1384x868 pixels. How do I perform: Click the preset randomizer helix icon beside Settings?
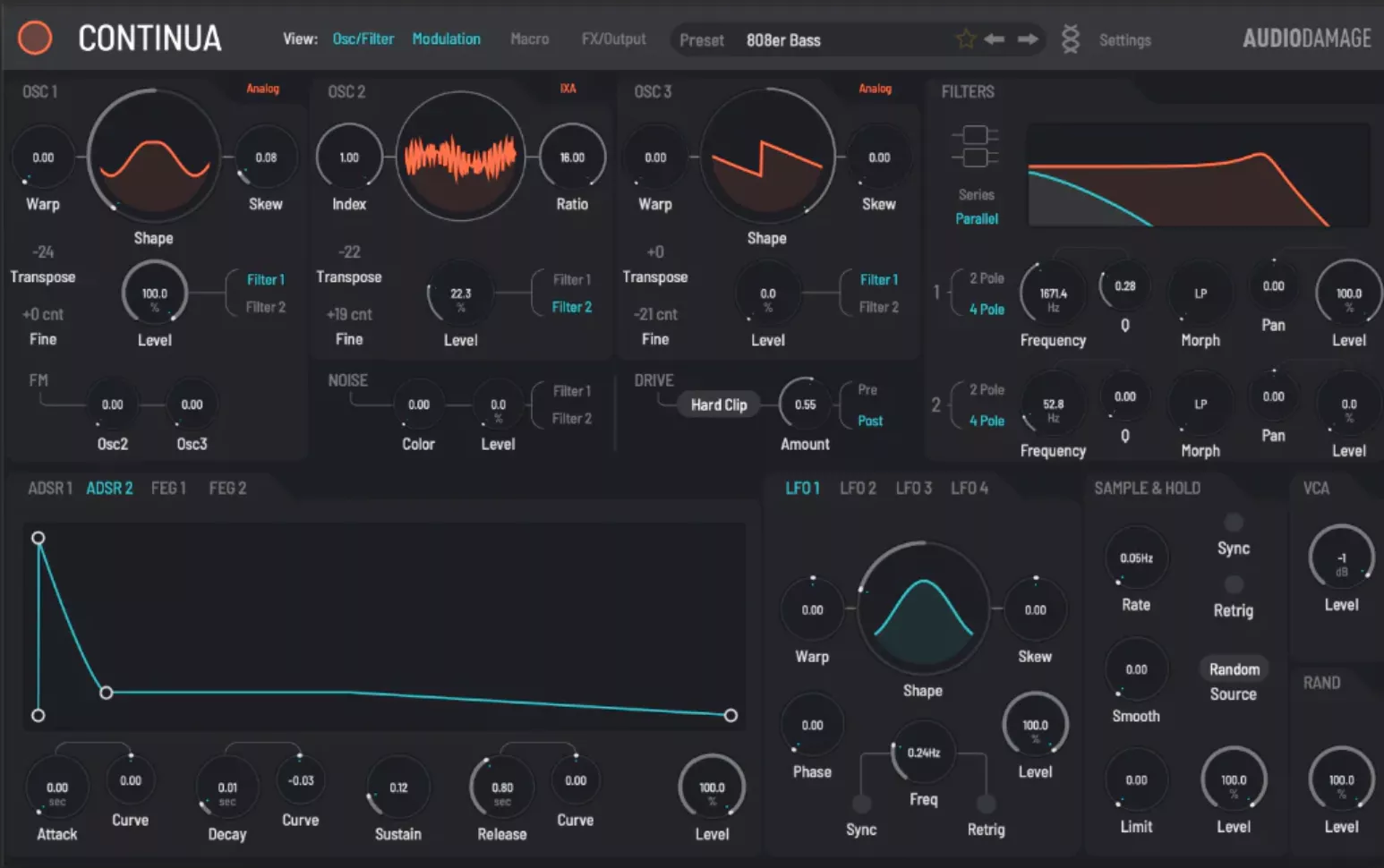[1070, 38]
